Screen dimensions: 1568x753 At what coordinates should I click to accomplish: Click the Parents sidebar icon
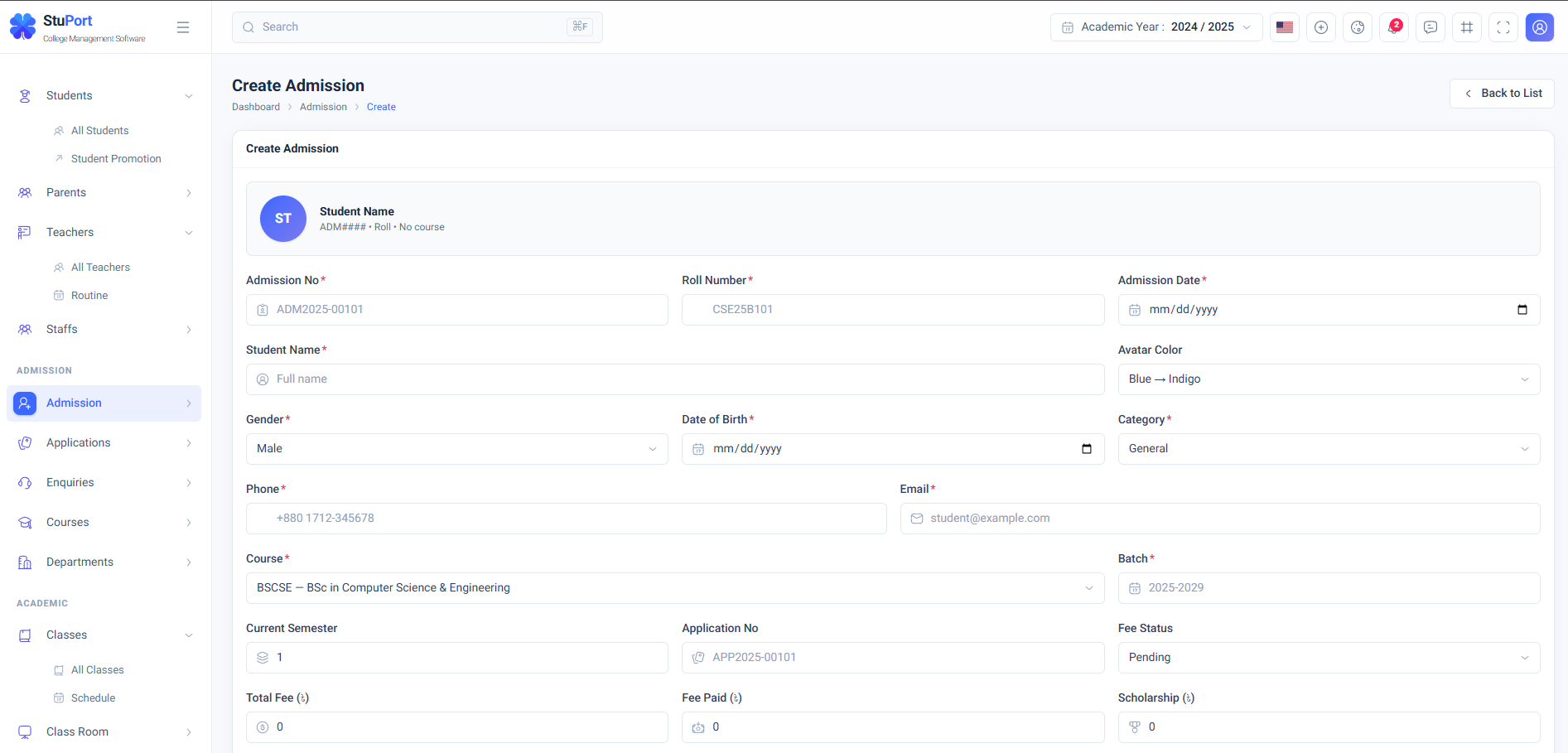pos(25,193)
